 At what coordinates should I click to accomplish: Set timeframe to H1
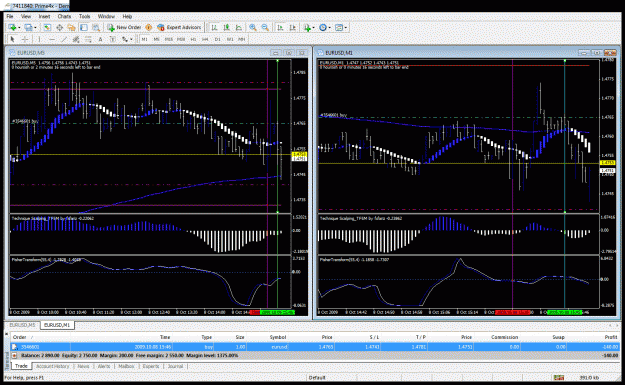193,39
